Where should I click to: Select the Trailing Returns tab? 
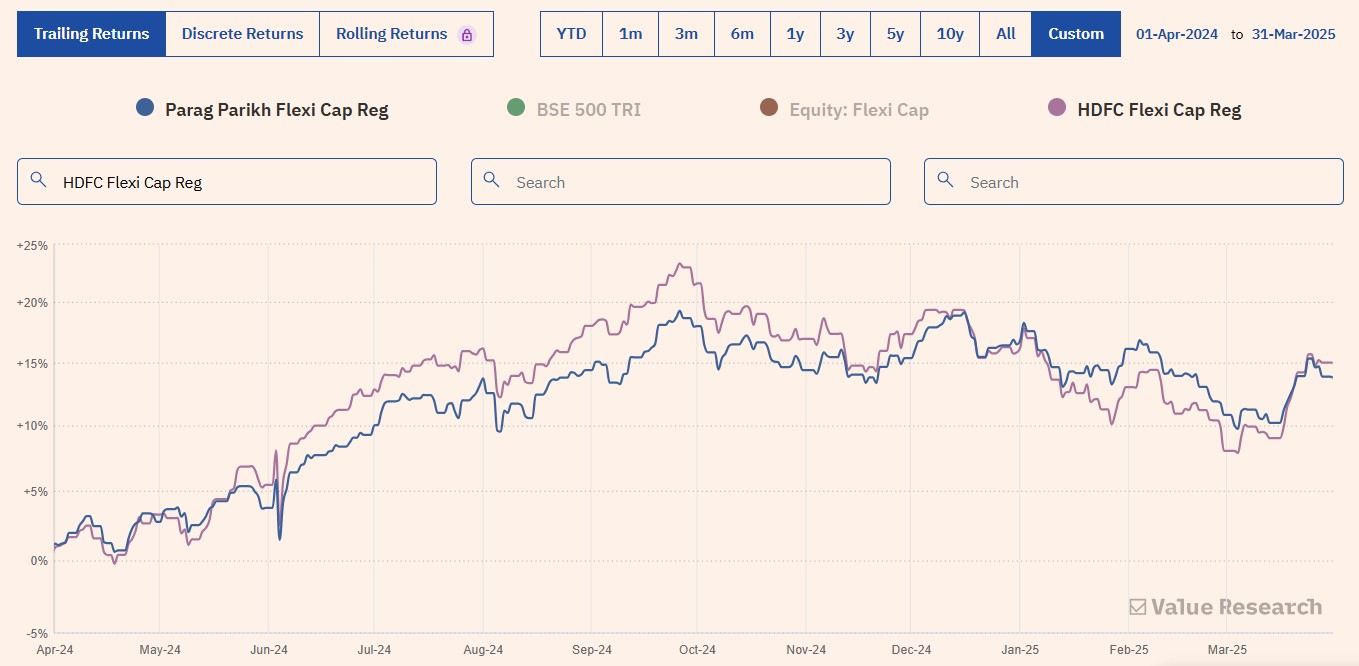(x=91, y=34)
